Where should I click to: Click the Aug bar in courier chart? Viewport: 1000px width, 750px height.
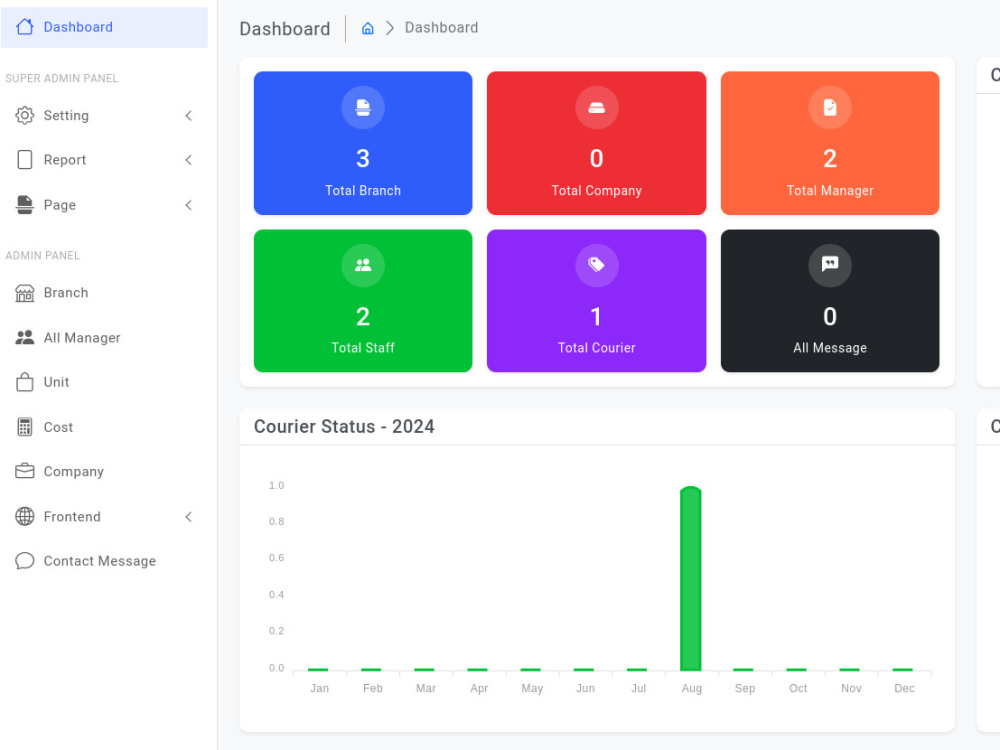pos(691,578)
